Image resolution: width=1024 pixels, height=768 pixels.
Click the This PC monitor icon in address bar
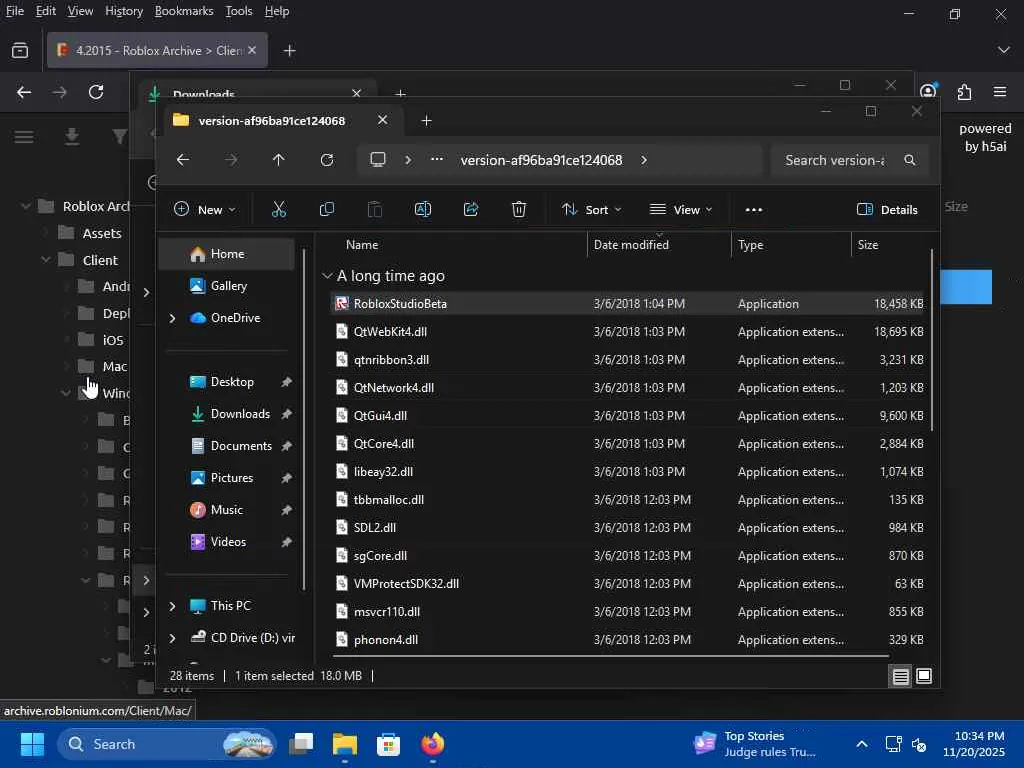pos(378,160)
